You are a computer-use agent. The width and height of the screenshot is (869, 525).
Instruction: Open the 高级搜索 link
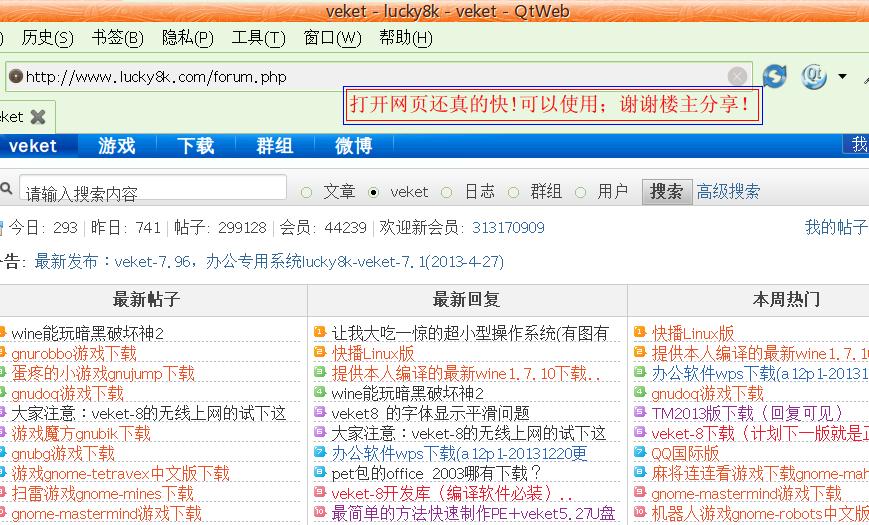click(728, 192)
